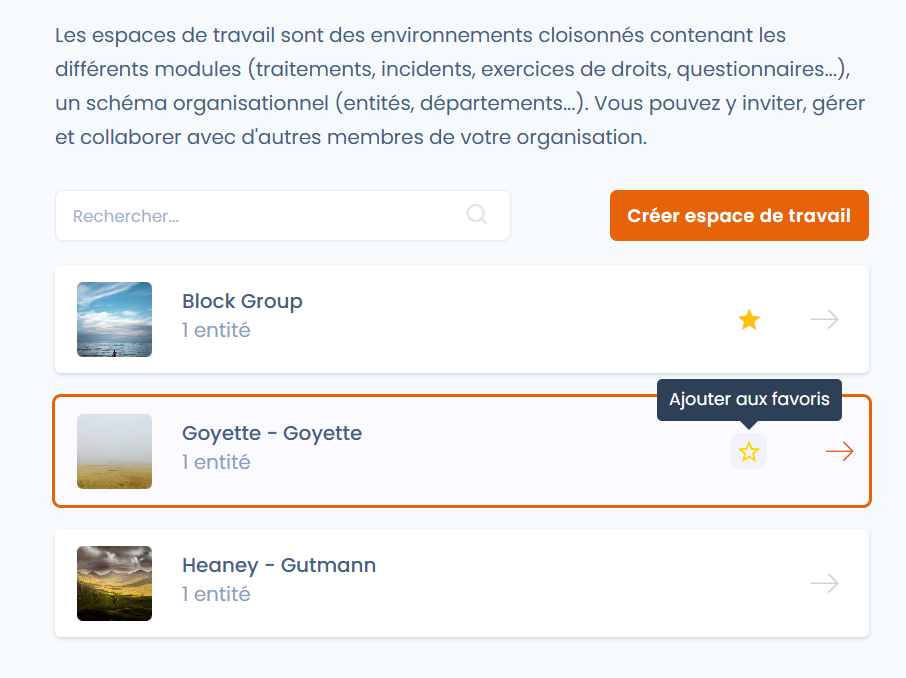This screenshot has width=906, height=678.
Task: Open Heaney - Gutmann via arrow icon
Action: coord(825,583)
